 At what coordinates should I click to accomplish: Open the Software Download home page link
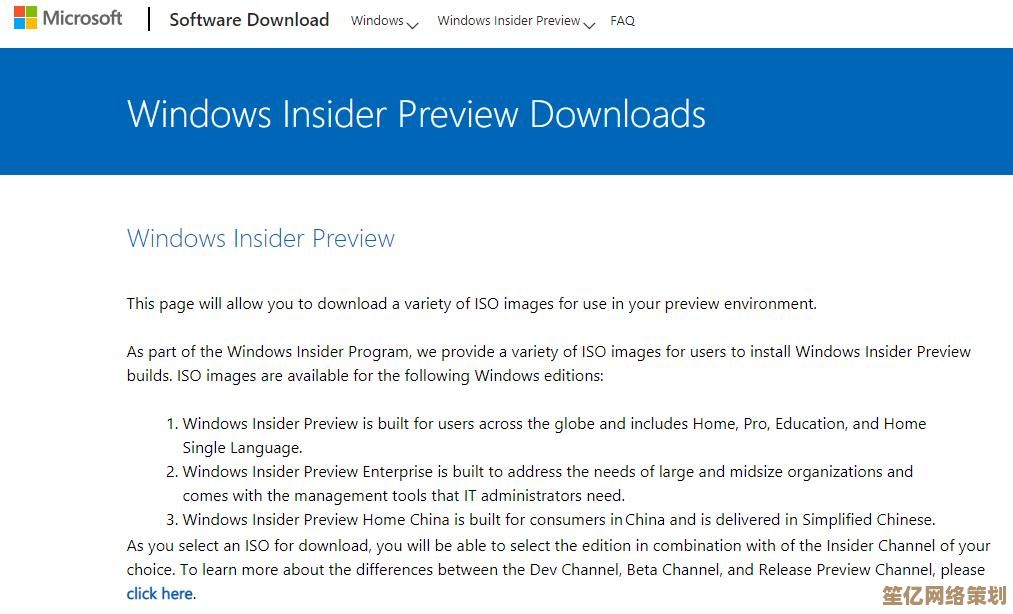coord(249,19)
